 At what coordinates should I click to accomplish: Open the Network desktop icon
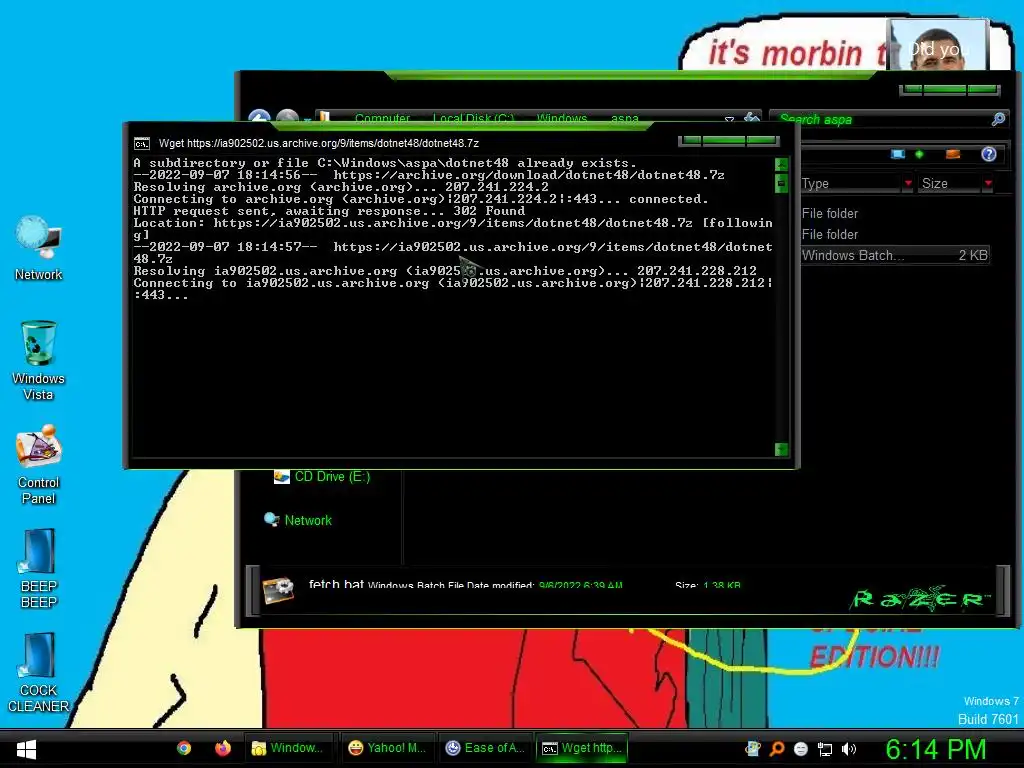click(x=39, y=248)
